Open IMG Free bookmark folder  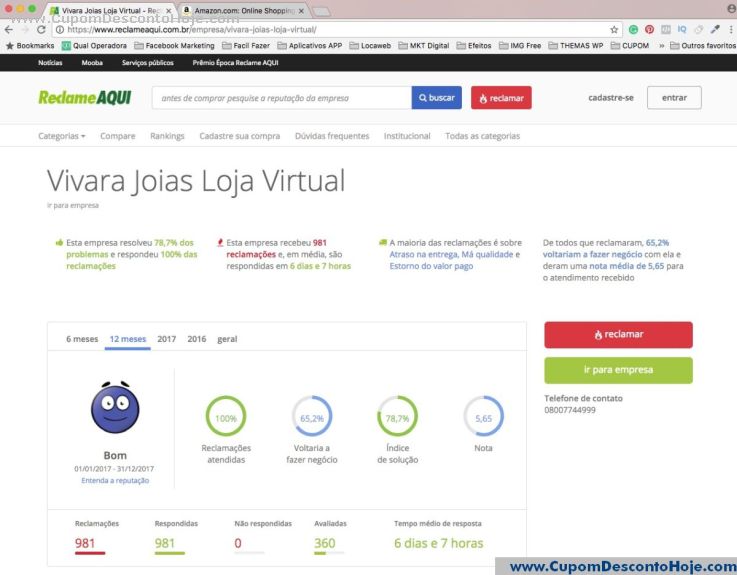(x=520, y=46)
